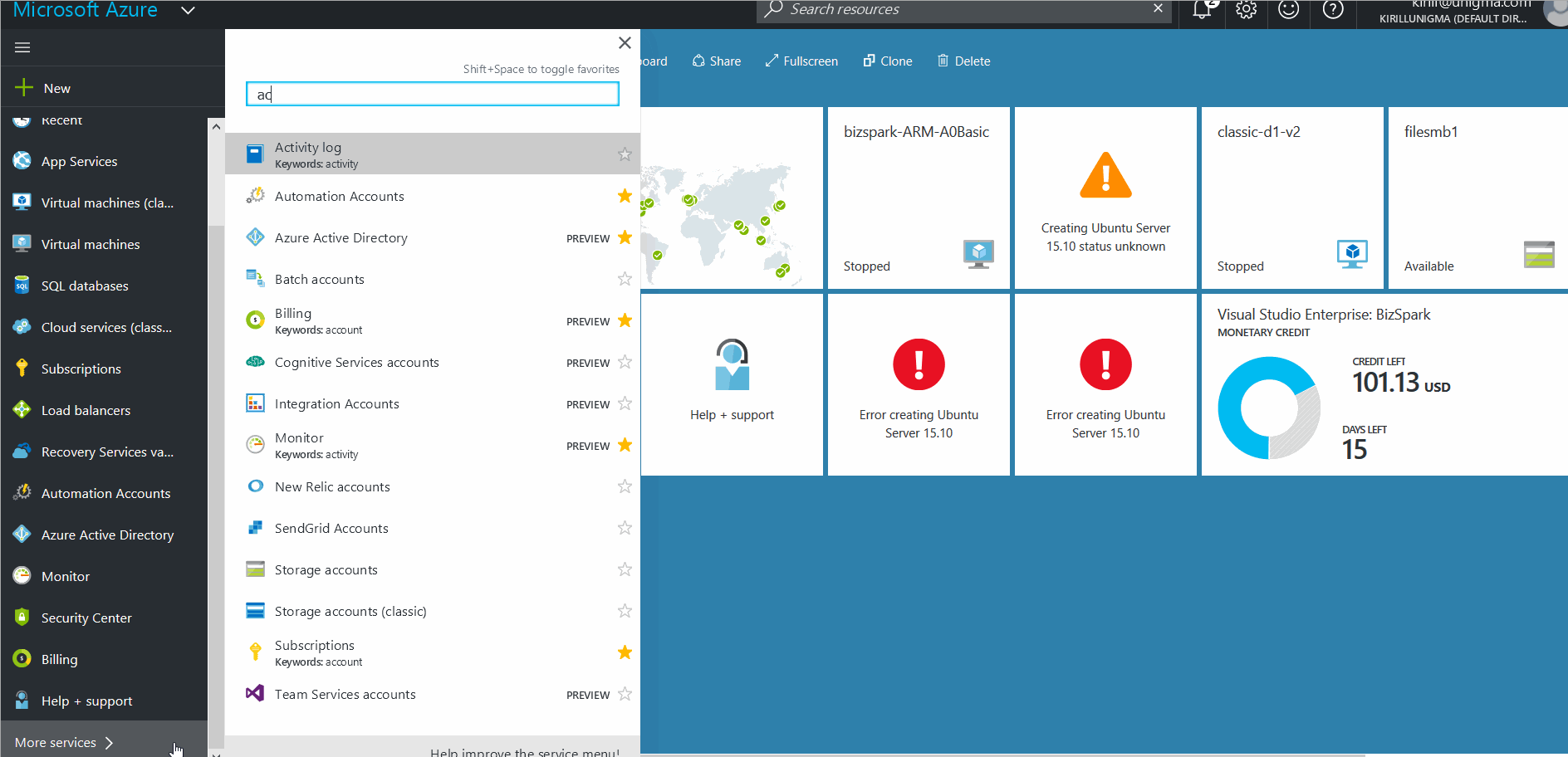
Task: Close the services filter panel
Action: [625, 42]
